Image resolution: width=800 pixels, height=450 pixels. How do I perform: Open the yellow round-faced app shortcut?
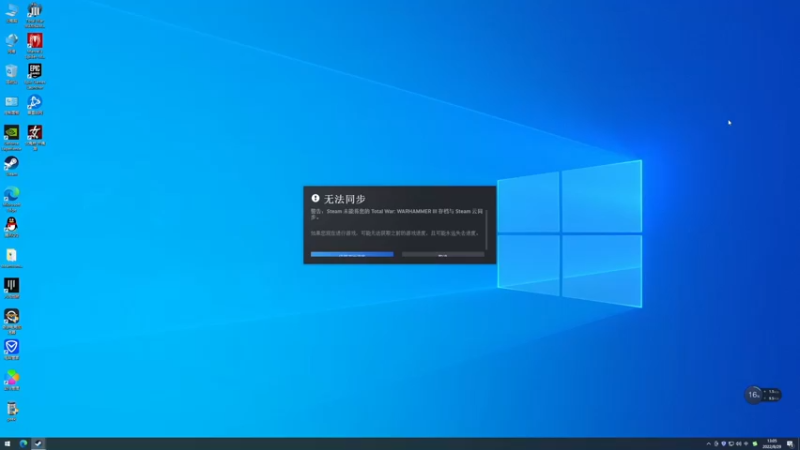[x=11, y=321]
